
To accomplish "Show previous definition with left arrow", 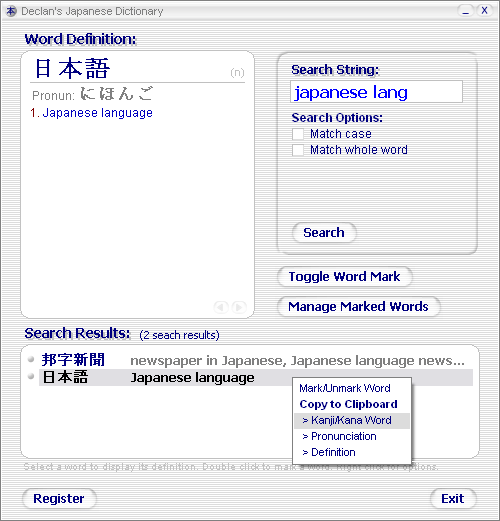I will (x=221, y=307).
